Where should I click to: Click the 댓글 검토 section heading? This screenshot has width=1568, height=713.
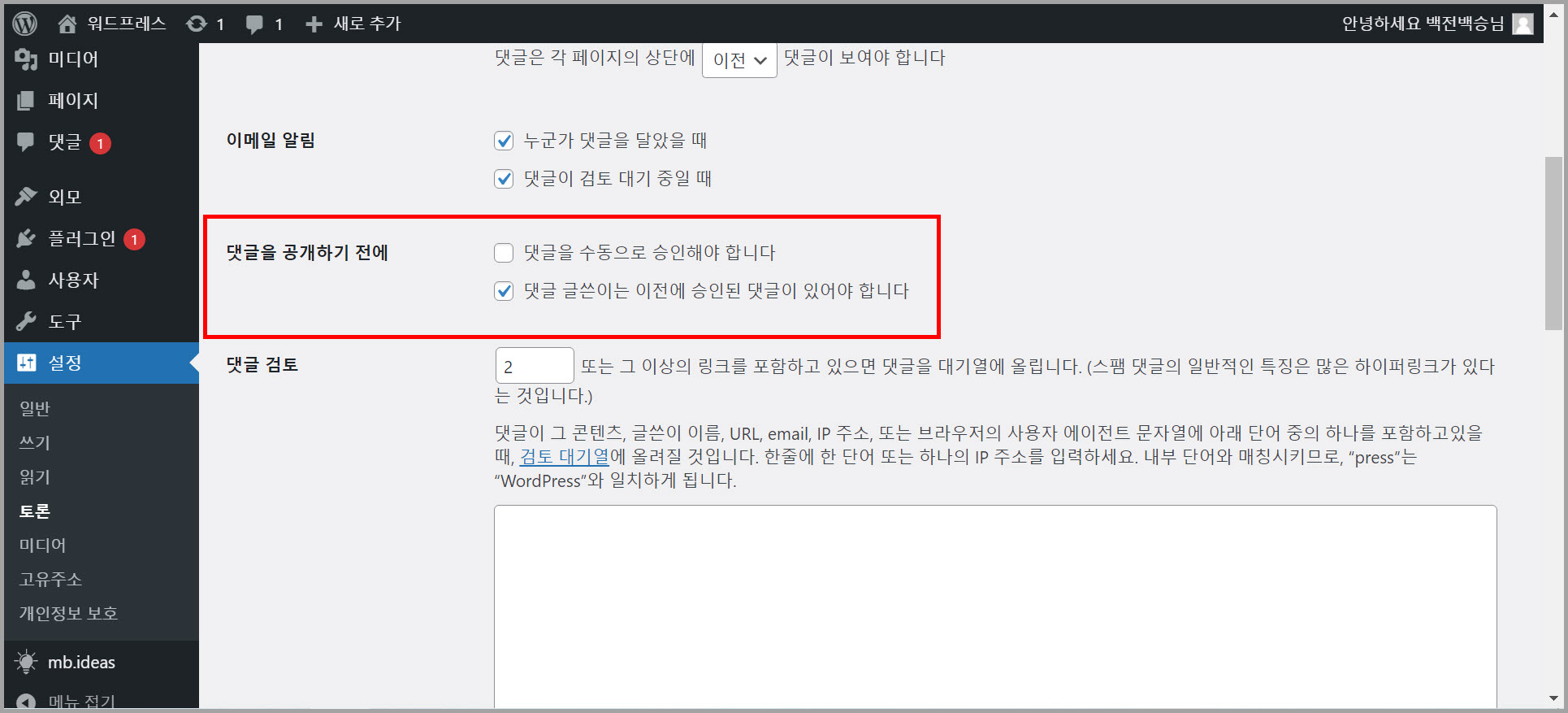point(262,365)
